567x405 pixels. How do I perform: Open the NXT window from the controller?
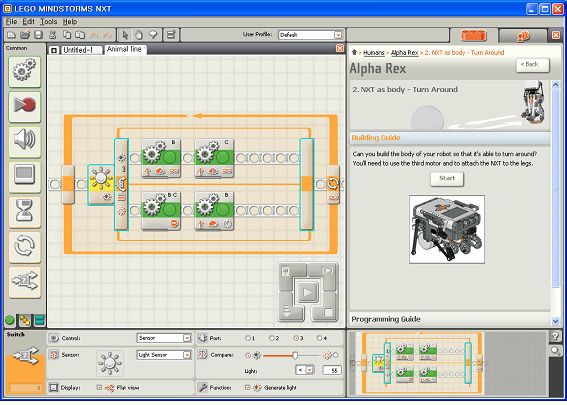click(286, 271)
